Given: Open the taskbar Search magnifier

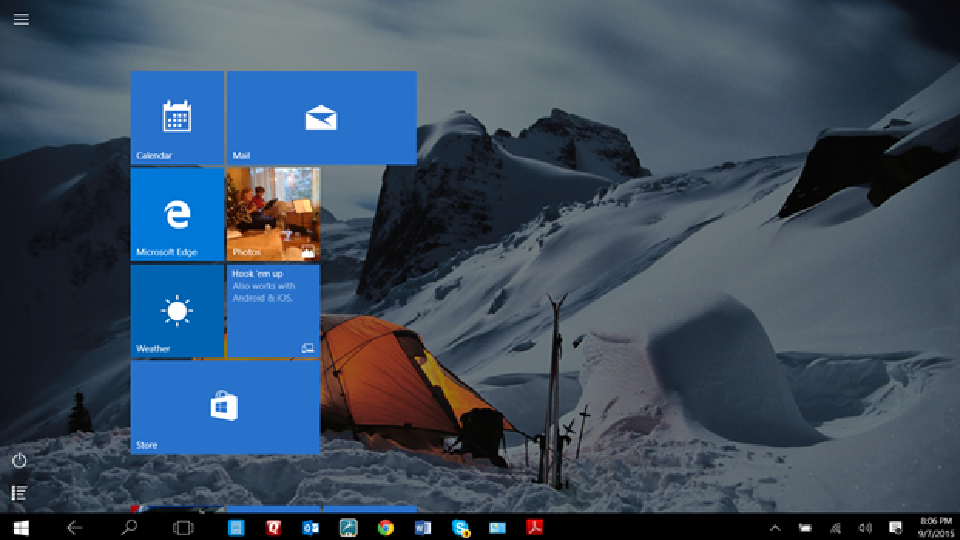Looking at the screenshot, I should pos(129,527).
